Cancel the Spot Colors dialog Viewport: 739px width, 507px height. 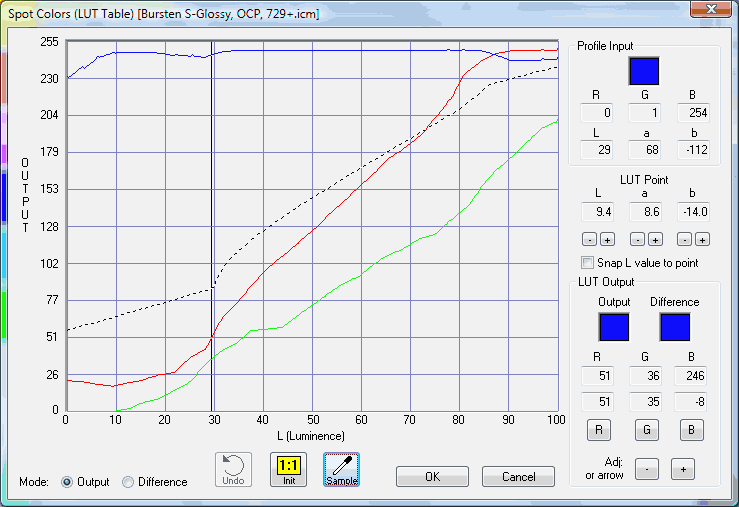point(518,476)
